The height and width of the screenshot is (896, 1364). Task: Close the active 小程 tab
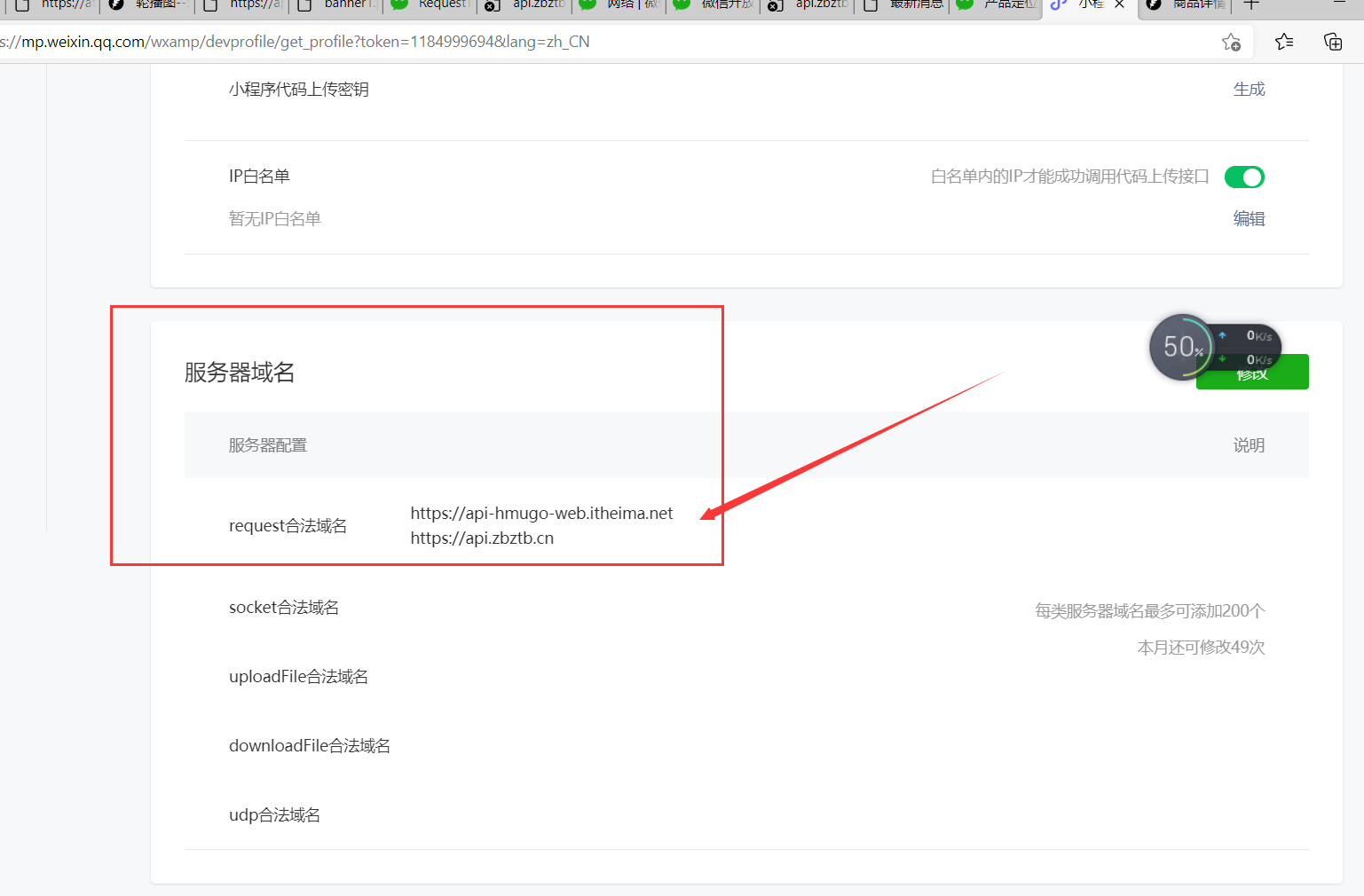pos(1120,5)
